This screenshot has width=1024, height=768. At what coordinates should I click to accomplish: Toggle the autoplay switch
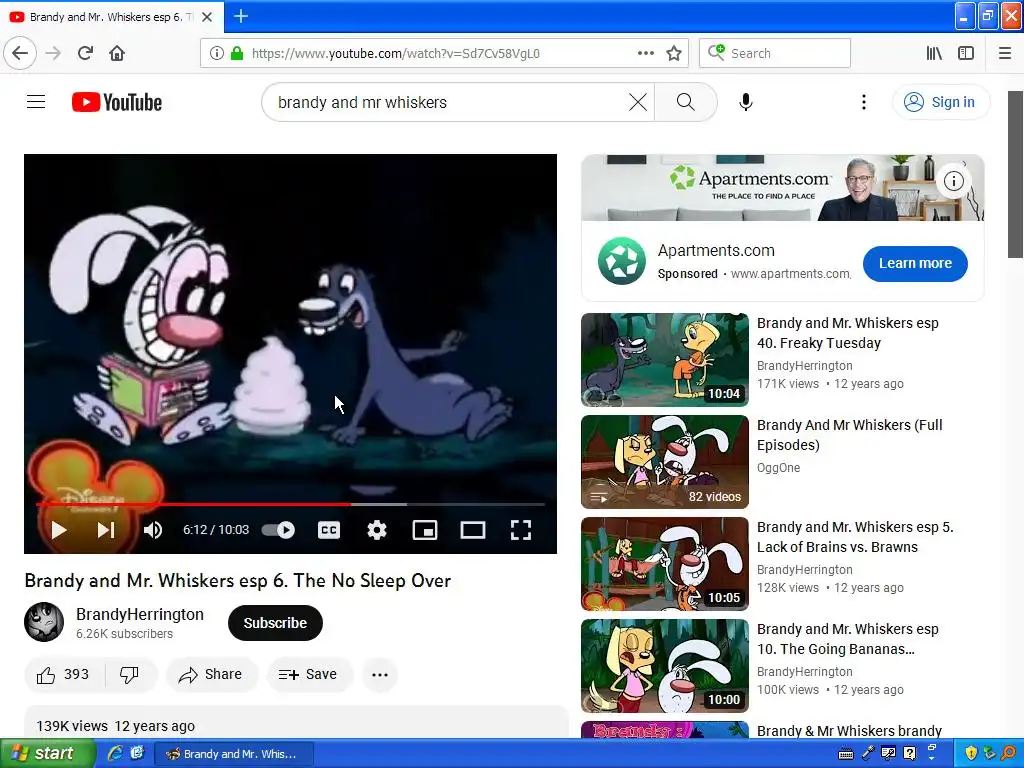(x=278, y=530)
